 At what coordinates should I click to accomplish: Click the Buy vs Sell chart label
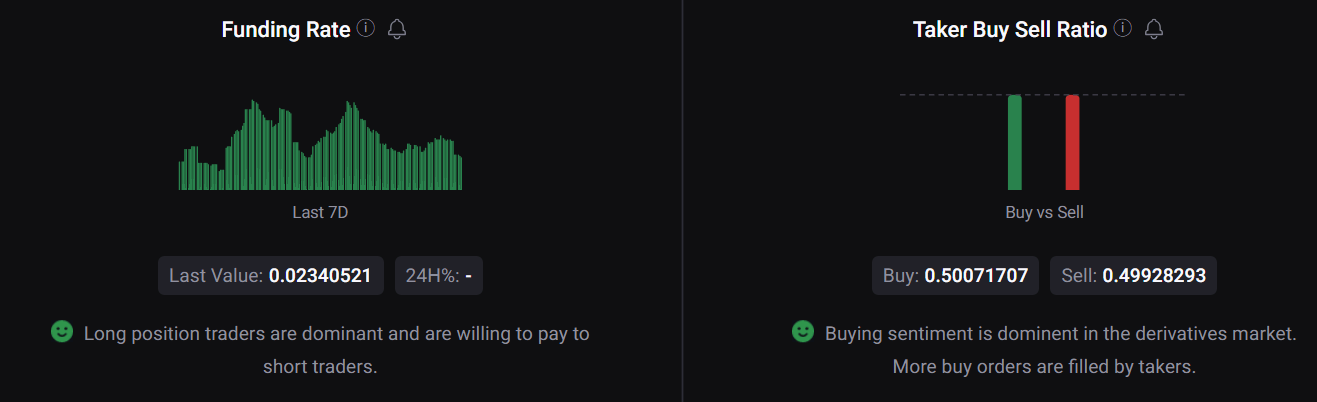coord(1044,212)
